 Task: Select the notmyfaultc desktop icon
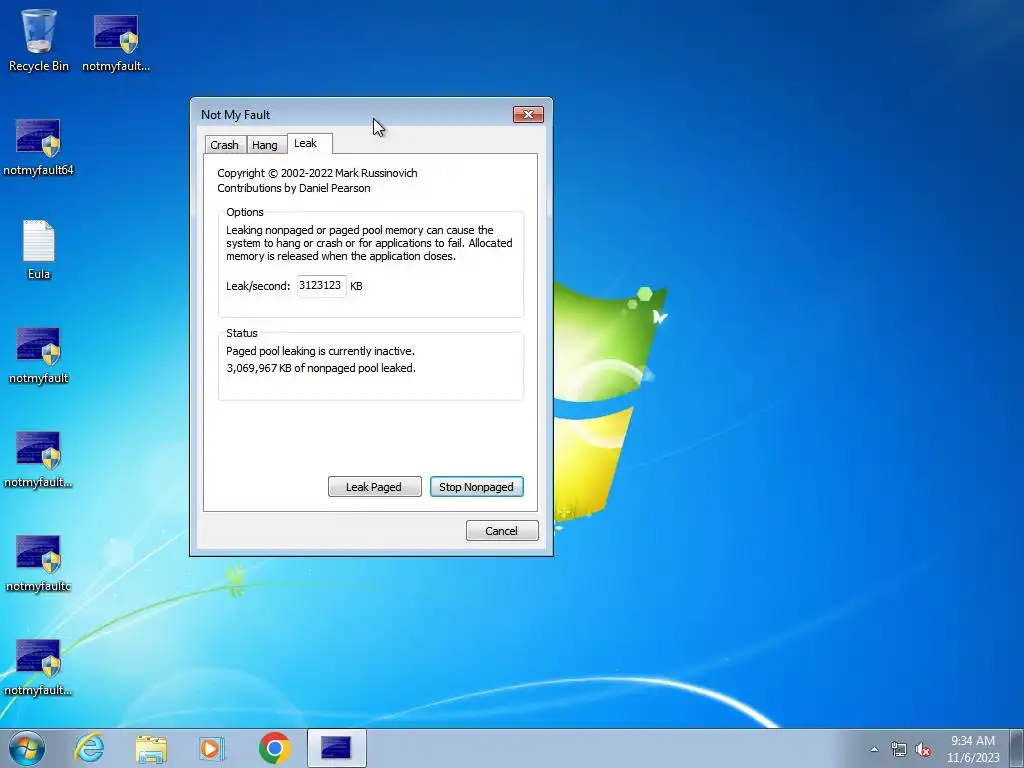click(39, 563)
